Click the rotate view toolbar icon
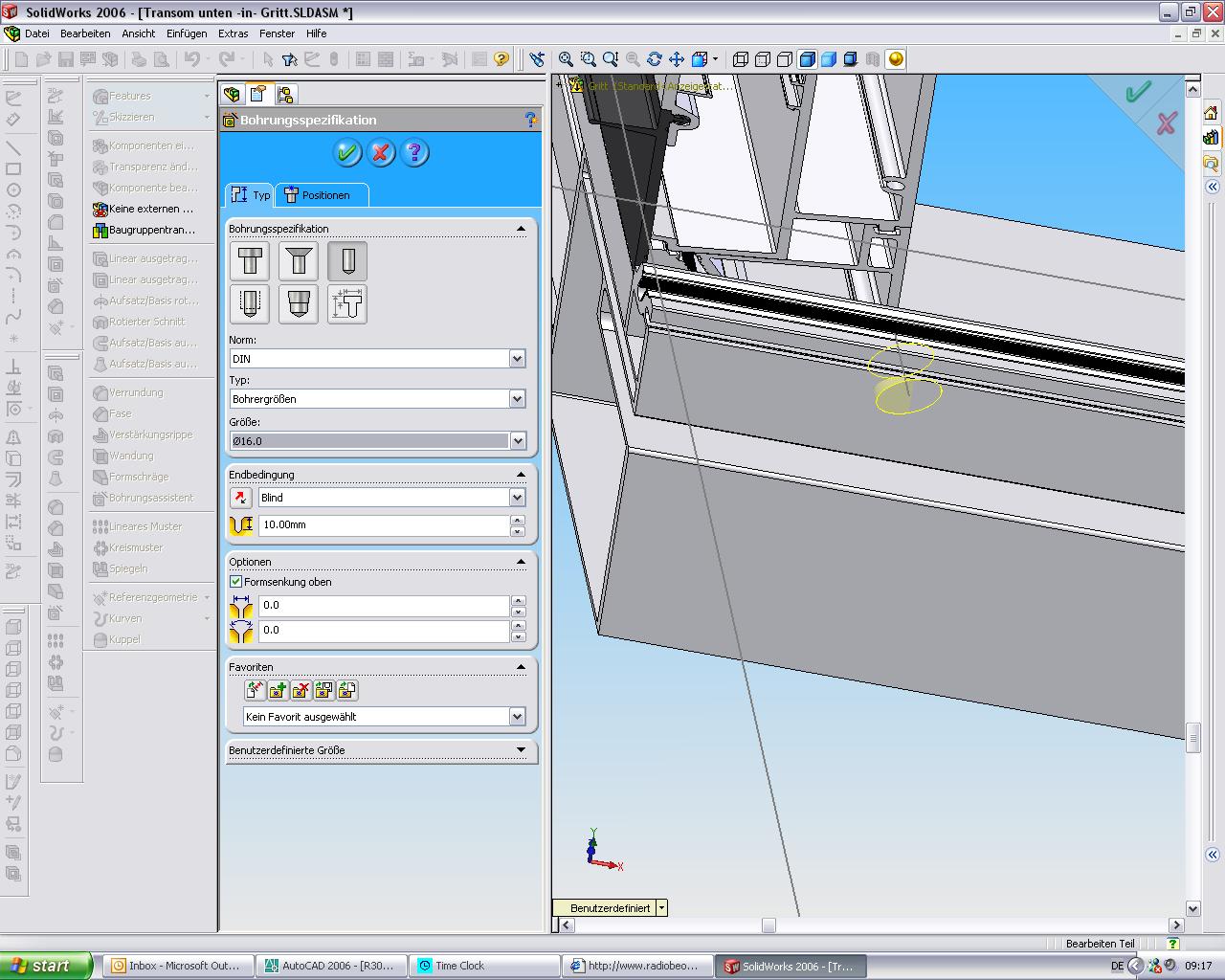 655,59
